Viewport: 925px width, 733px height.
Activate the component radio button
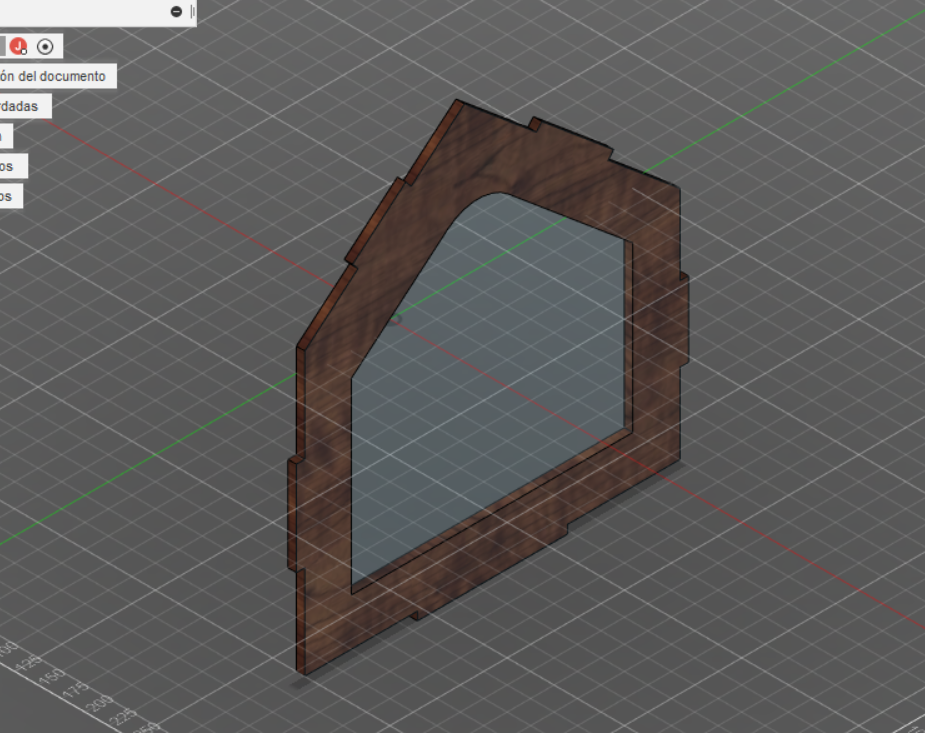pyautogui.click(x=45, y=47)
